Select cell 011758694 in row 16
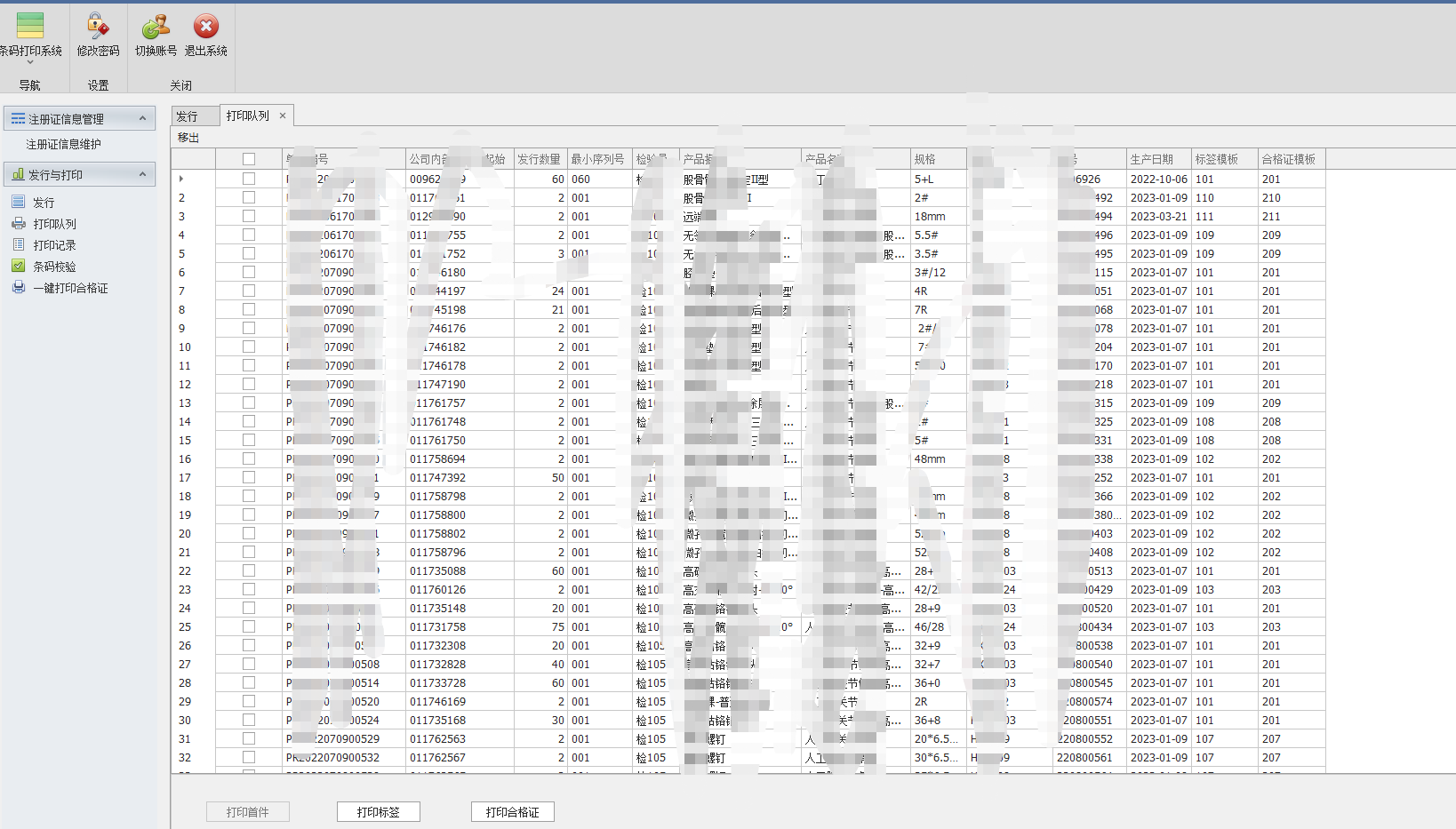Viewport: 1456px width, 829px height. coord(460,458)
